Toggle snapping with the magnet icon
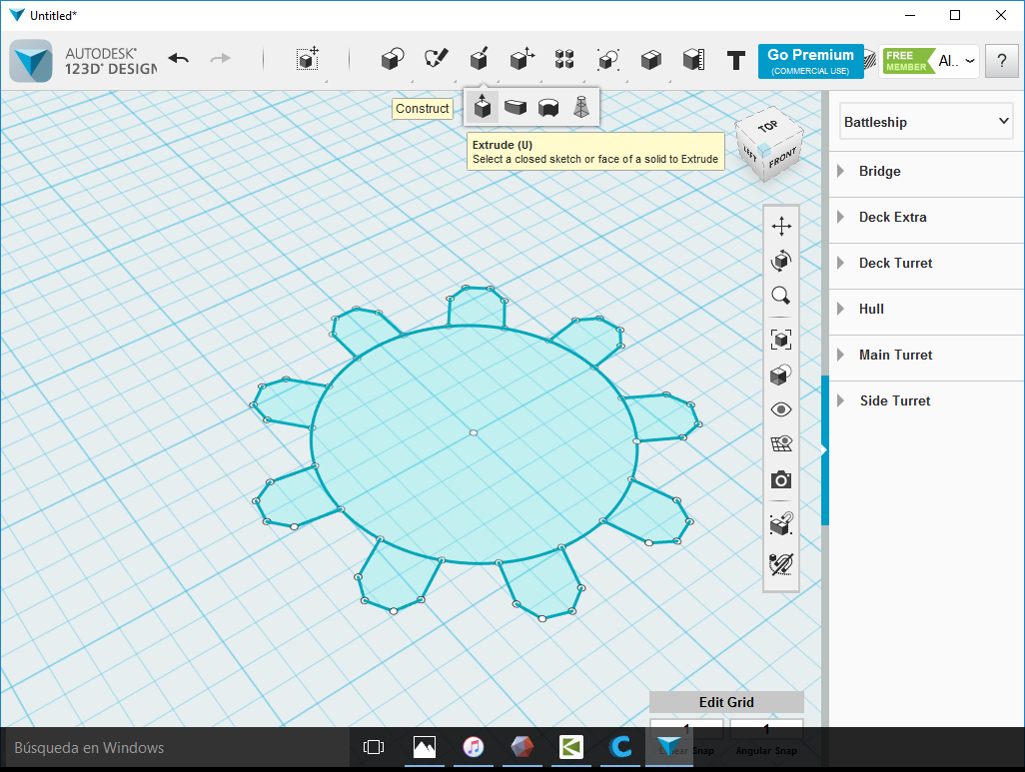The height and width of the screenshot is (772, 1025). point(781,524)
